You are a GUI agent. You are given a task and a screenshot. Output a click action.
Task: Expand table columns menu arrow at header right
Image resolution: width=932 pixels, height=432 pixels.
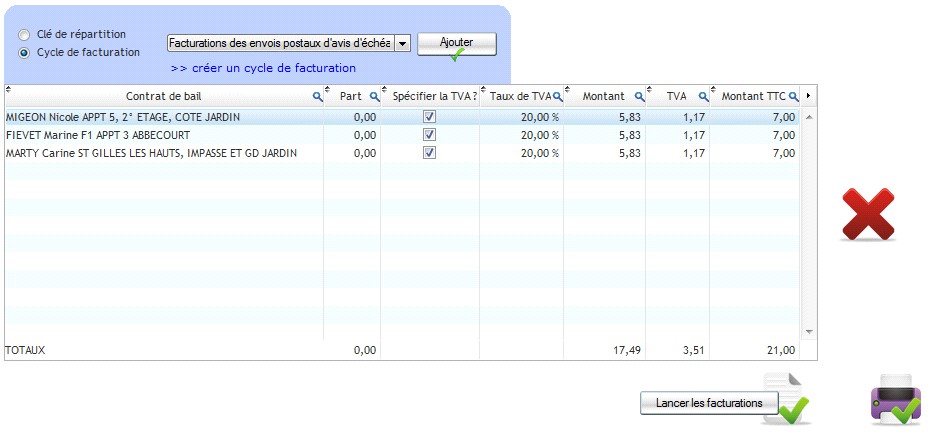[x=808, y=96]
